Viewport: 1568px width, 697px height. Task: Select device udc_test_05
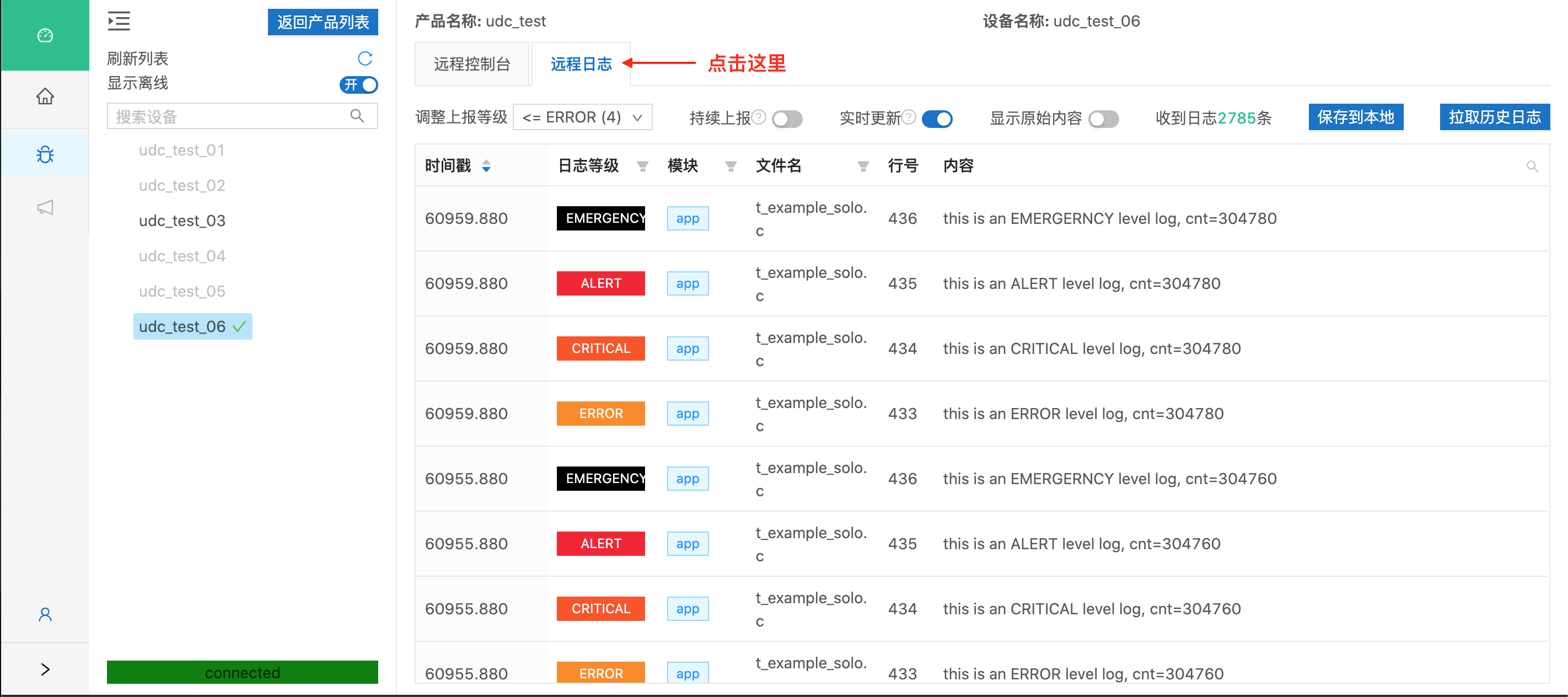pyautogui.click(x=181, y=291)
